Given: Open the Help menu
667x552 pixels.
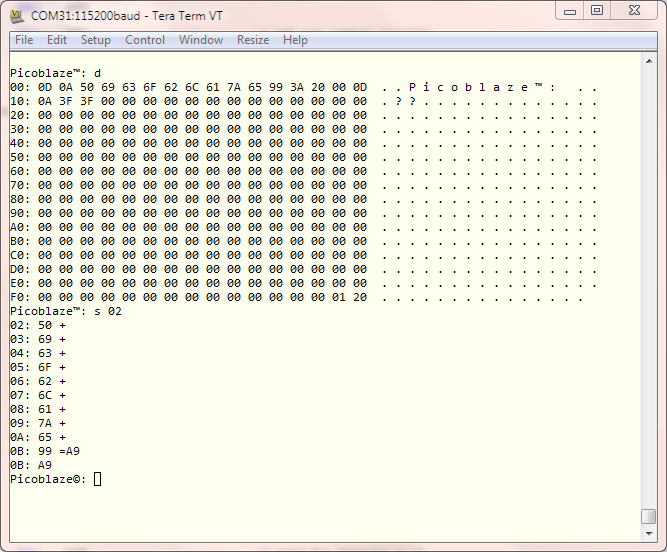Looking at the screenshot, I should coord(295,40).
